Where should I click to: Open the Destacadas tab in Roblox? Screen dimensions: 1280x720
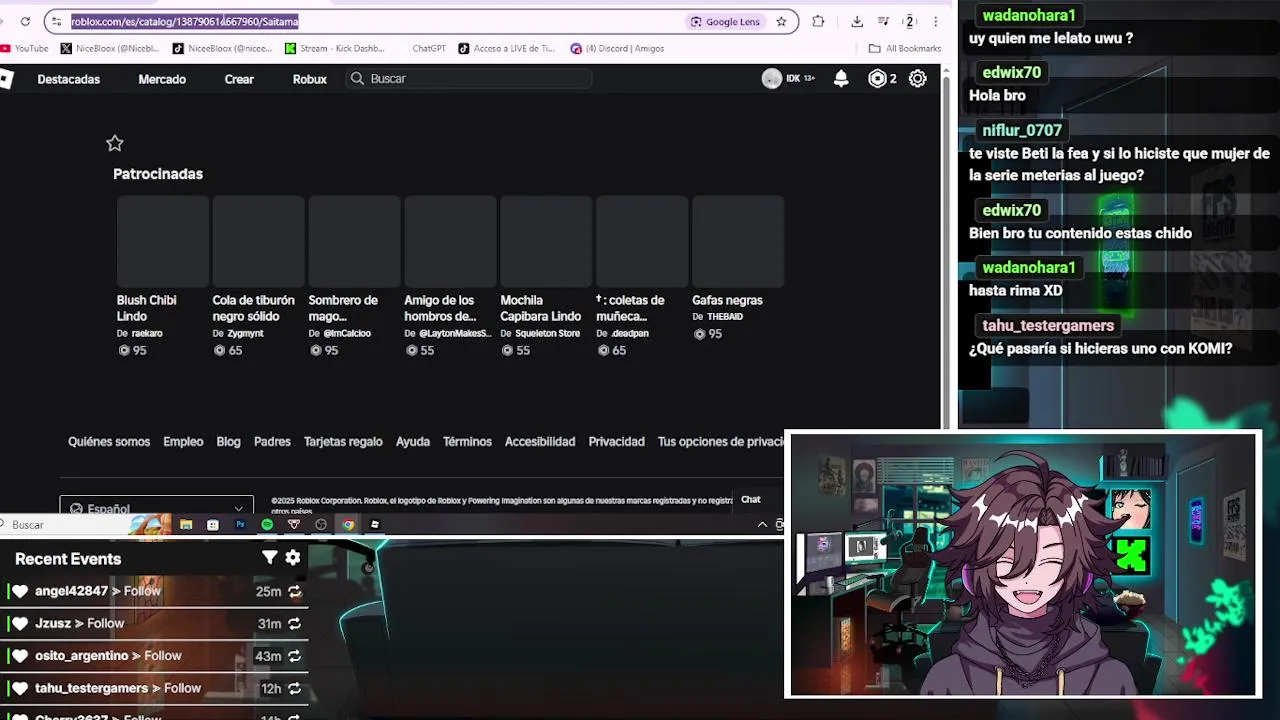[x=69, y=79]
